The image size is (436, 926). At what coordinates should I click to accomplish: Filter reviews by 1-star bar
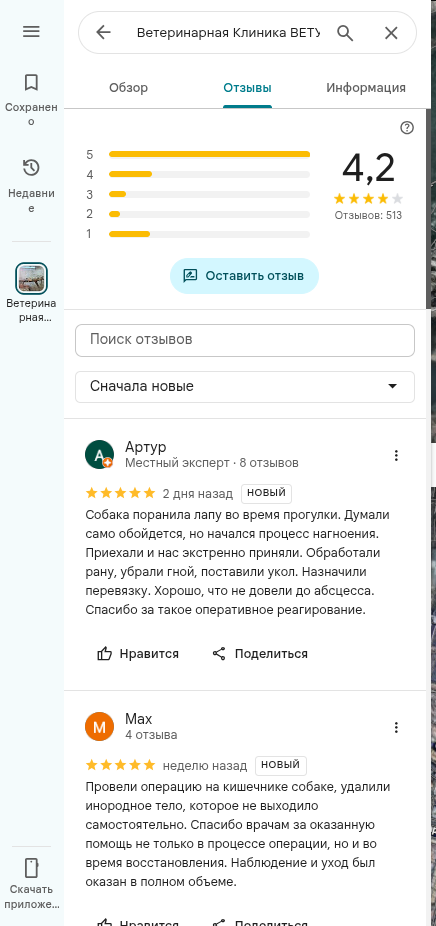pos(199,234)
